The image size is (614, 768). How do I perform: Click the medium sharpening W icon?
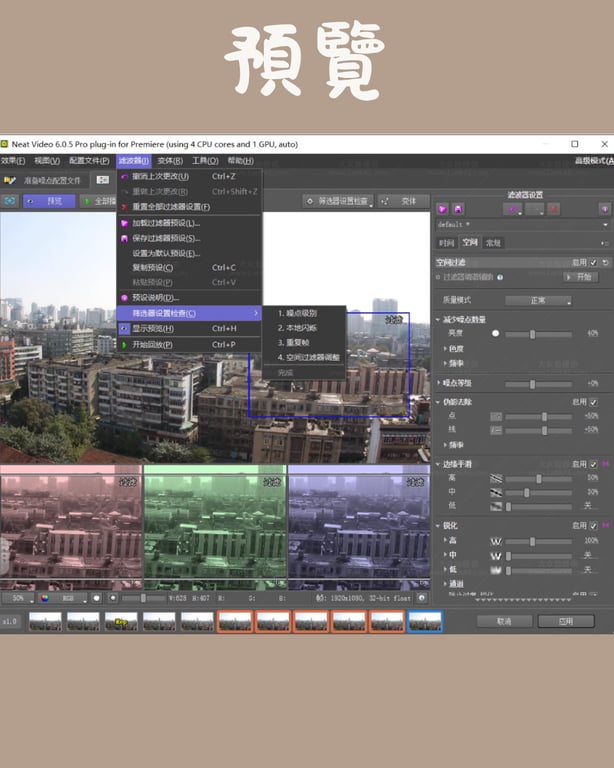point(496,556)
